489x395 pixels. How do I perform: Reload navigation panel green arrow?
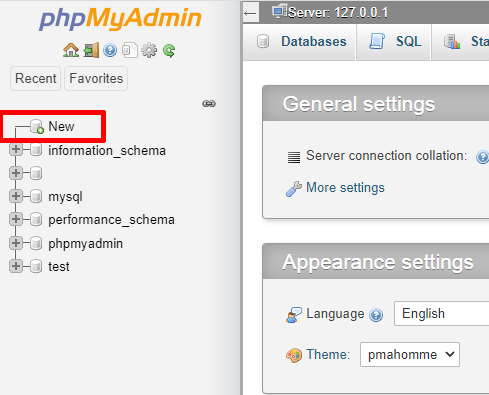pyautogui.click(x=169, y=51)
